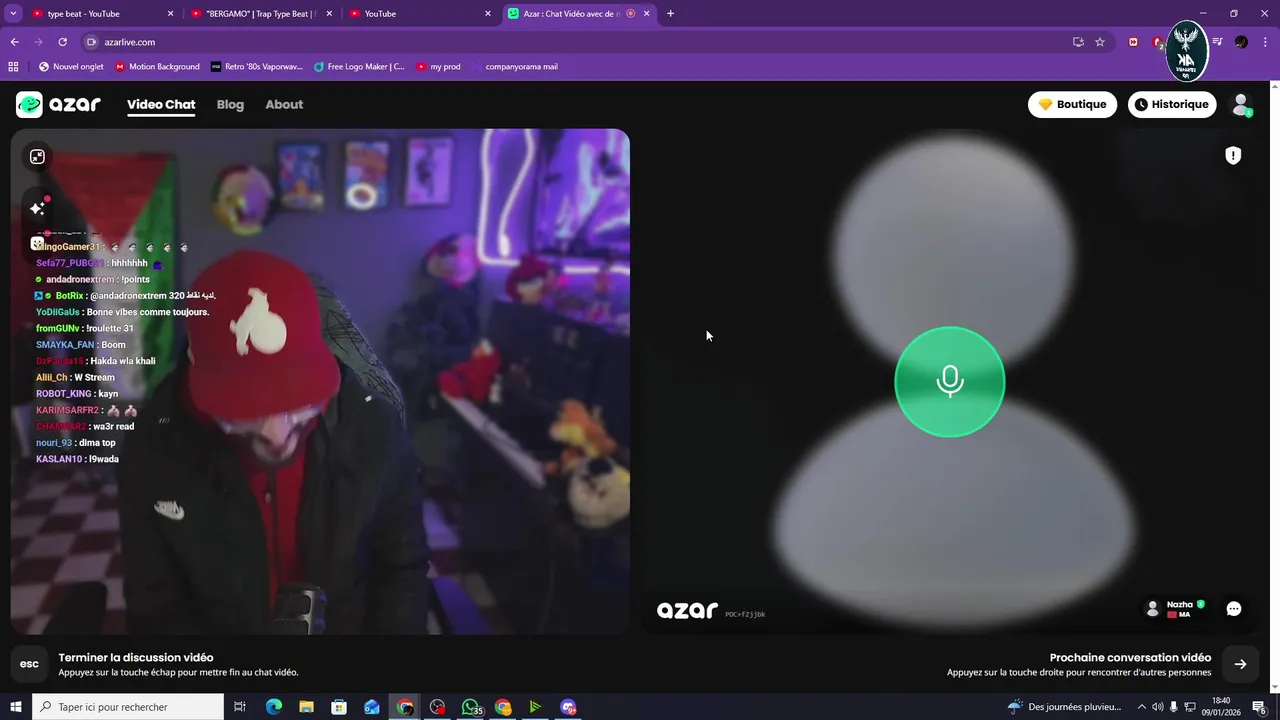
Task: Open the 'companyorama mail' bookmark
Action: (515, 67)
